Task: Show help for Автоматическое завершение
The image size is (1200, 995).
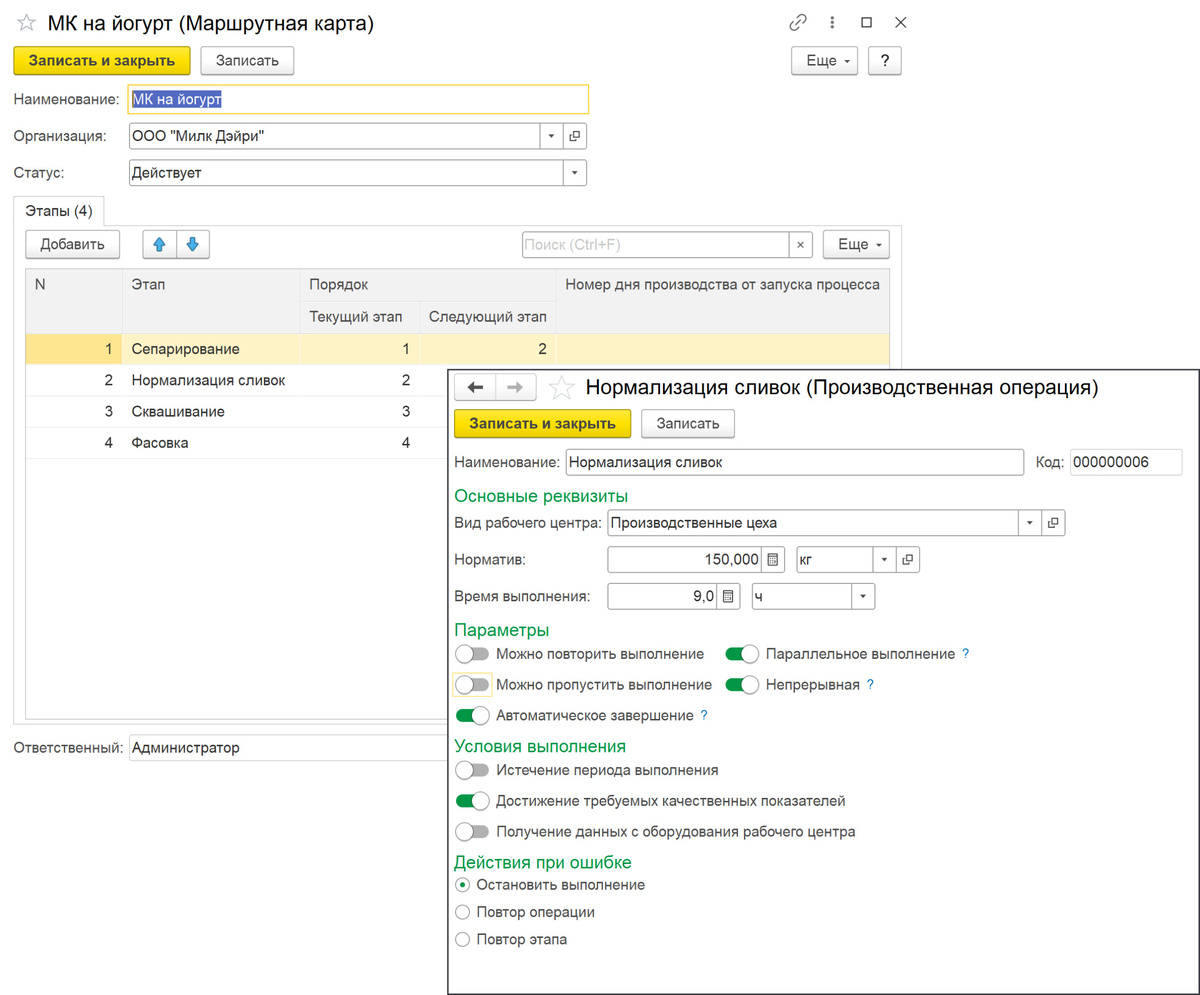Action: click(x=704, y=716)
